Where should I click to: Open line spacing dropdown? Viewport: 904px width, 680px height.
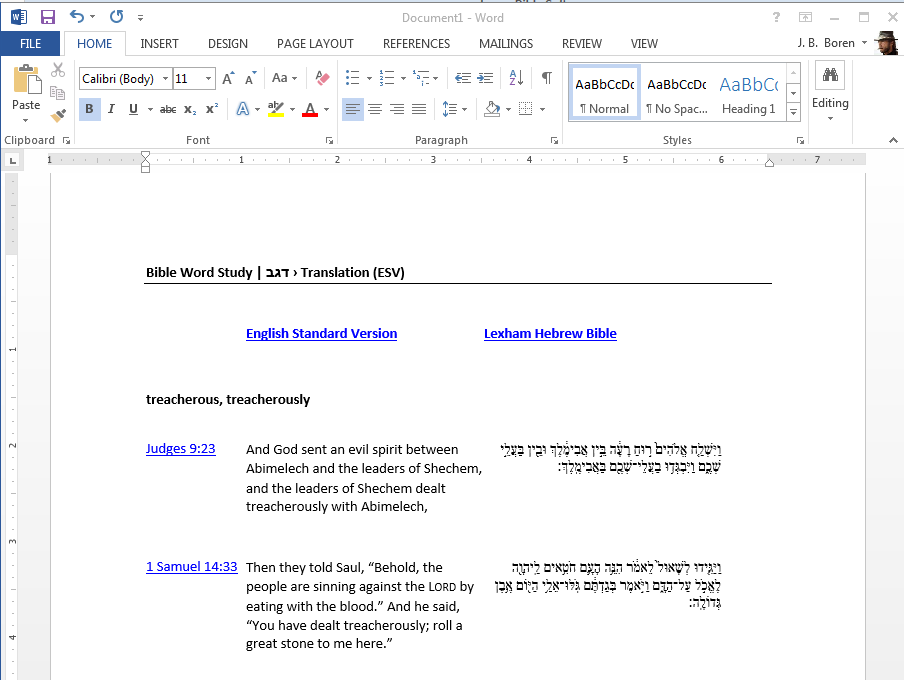[x=454, y=109]
